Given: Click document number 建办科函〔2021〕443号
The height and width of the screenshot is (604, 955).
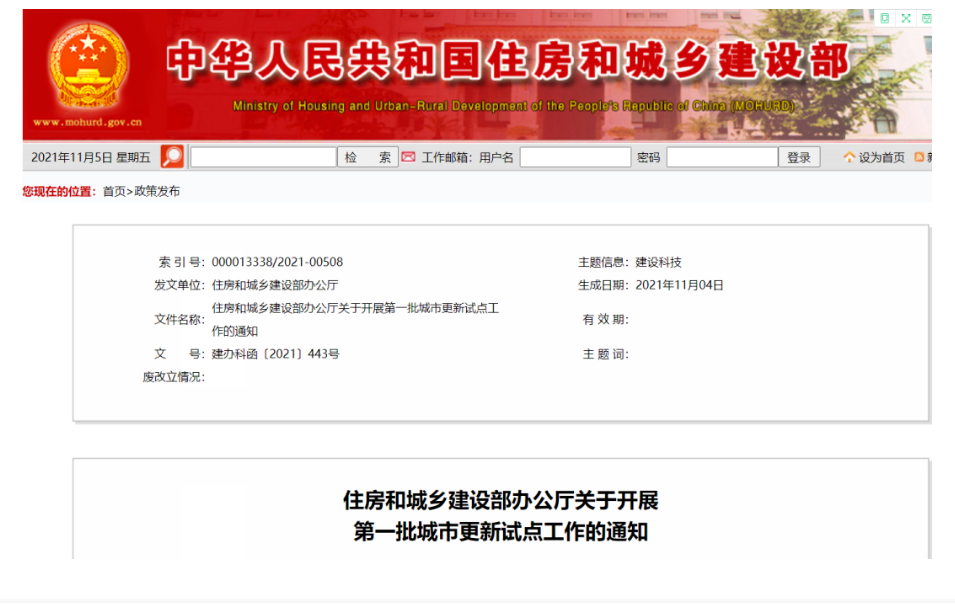Looking at the screenshot, I should click(x=275, y=354).
